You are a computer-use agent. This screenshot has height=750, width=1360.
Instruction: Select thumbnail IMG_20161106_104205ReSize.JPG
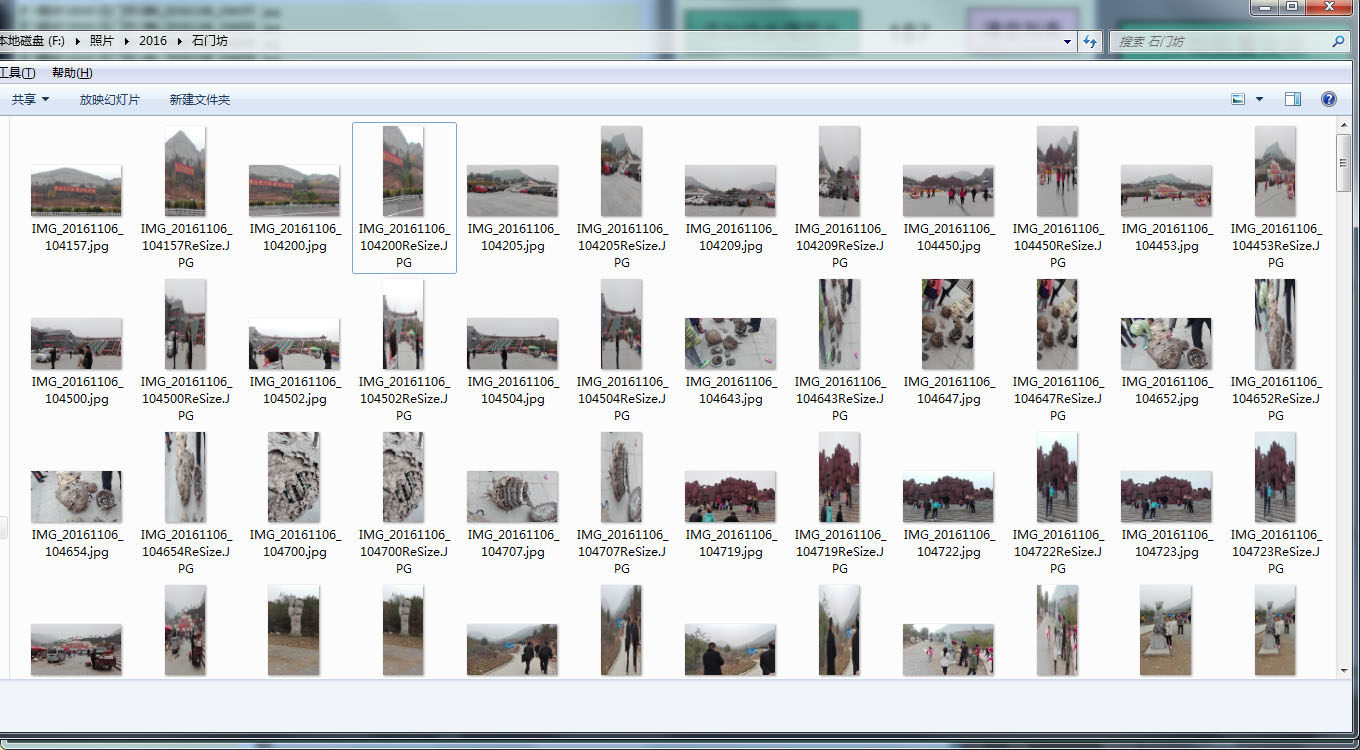tap(621, 171)
